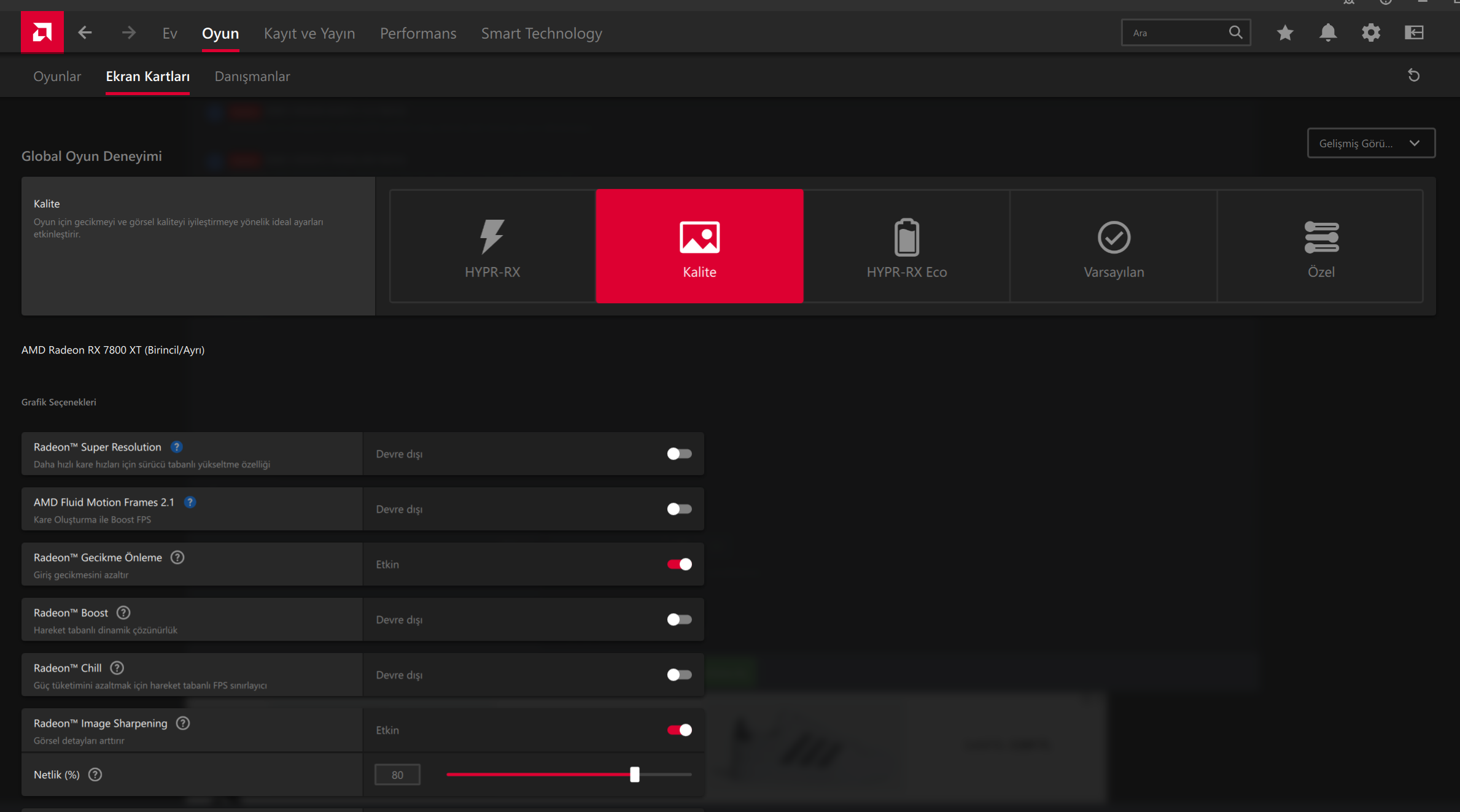Click the AMD logo home icon
The width and height of the screenshot is (1460, 812).
tap(42, 33)
